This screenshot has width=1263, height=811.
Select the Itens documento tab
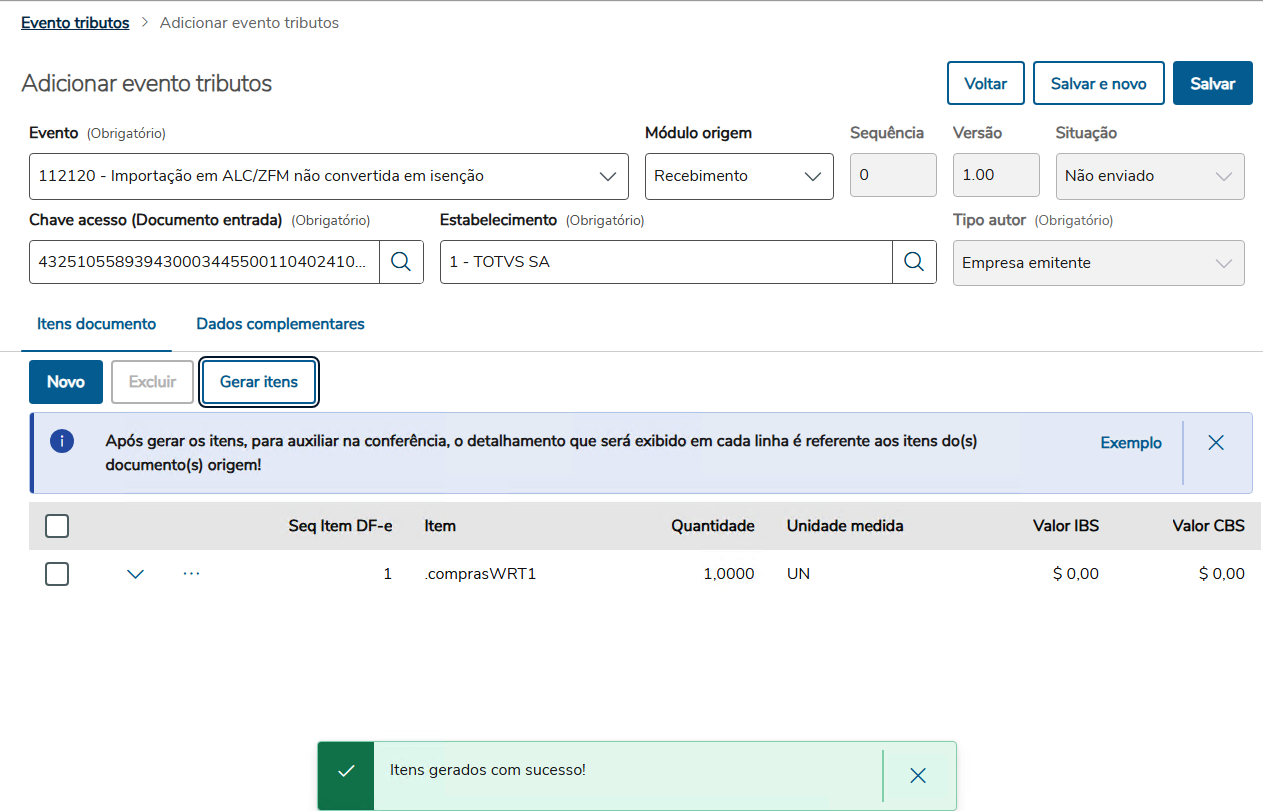(x=97, y=324)
